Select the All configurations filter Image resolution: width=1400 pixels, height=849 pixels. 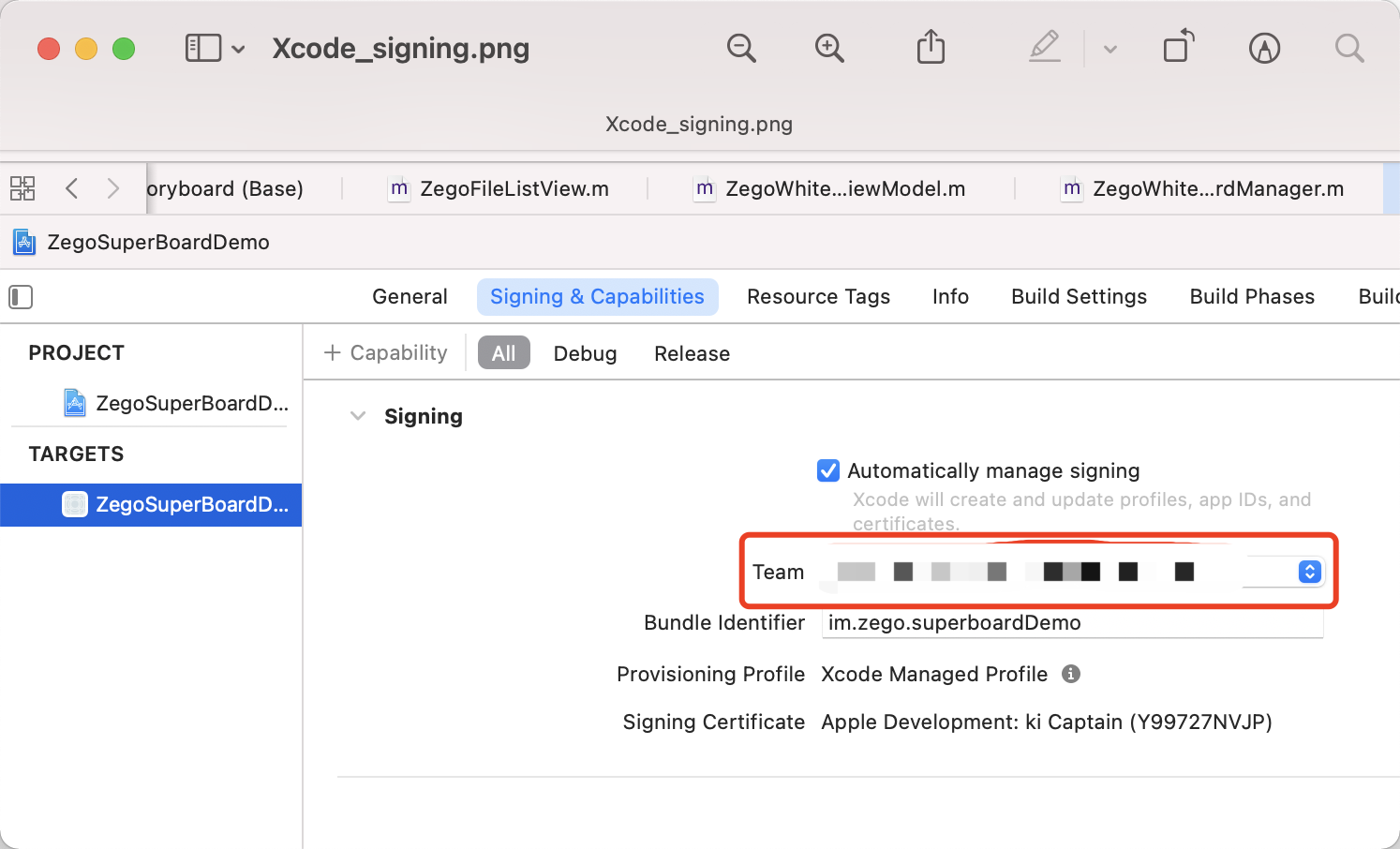point(504,352)
